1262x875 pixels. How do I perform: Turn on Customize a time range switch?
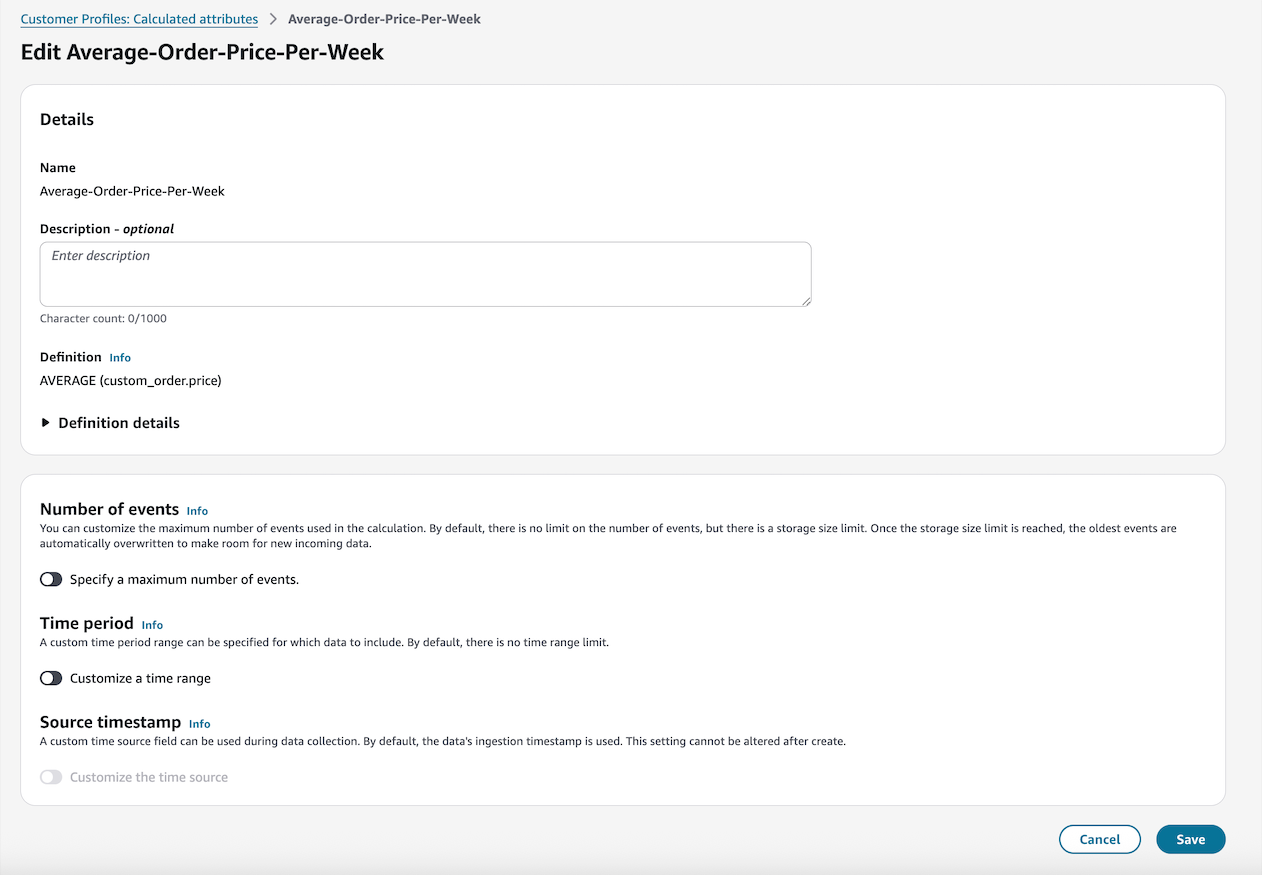[x=51, y=678]
